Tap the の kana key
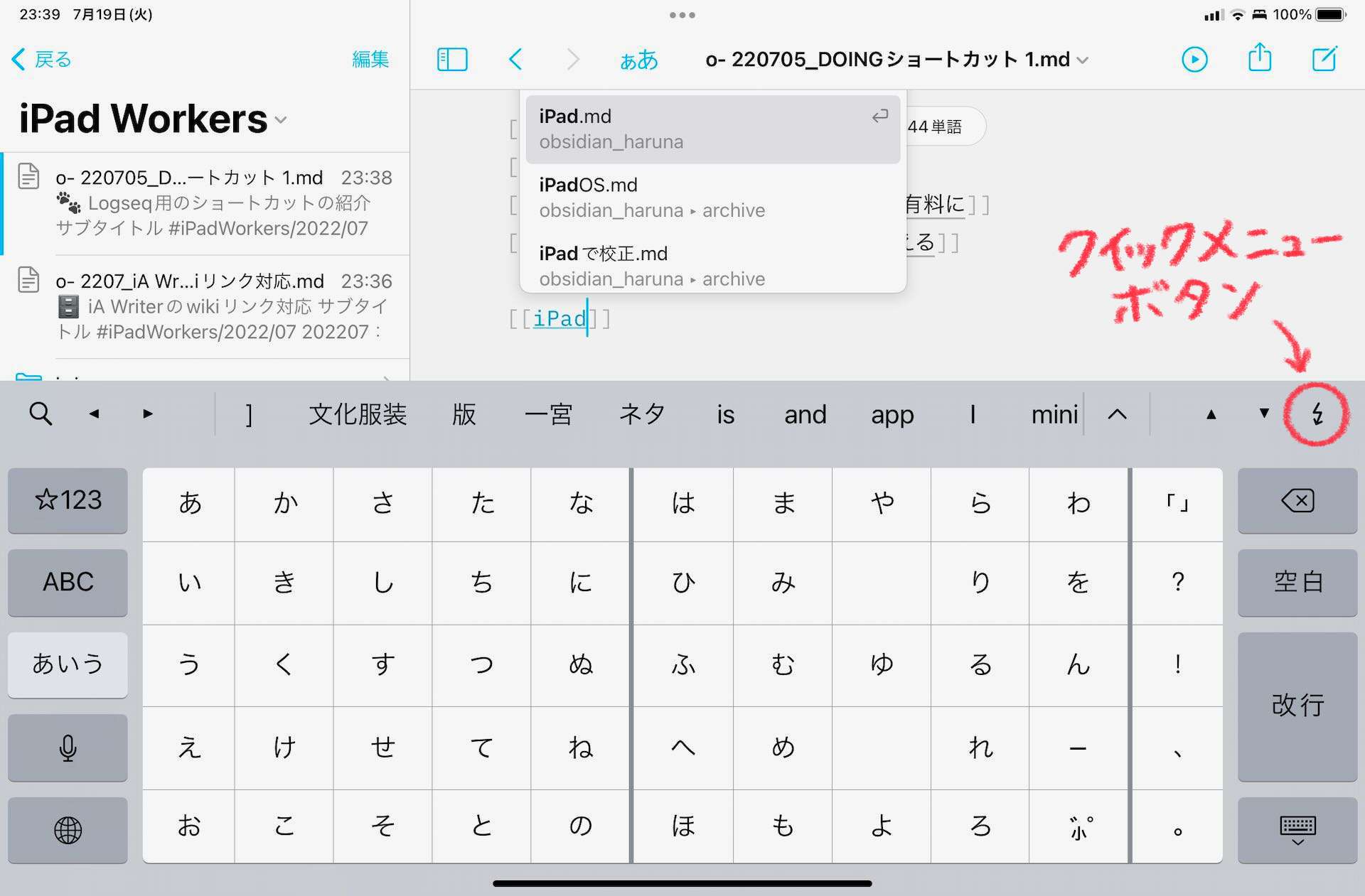Image resolution: width=1365 pixels, height=896 pixels. coord(580,826)
